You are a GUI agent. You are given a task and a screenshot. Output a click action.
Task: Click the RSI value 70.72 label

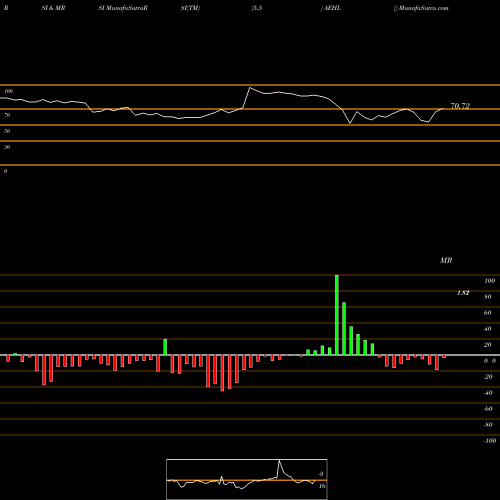click(x=460, y=106)
